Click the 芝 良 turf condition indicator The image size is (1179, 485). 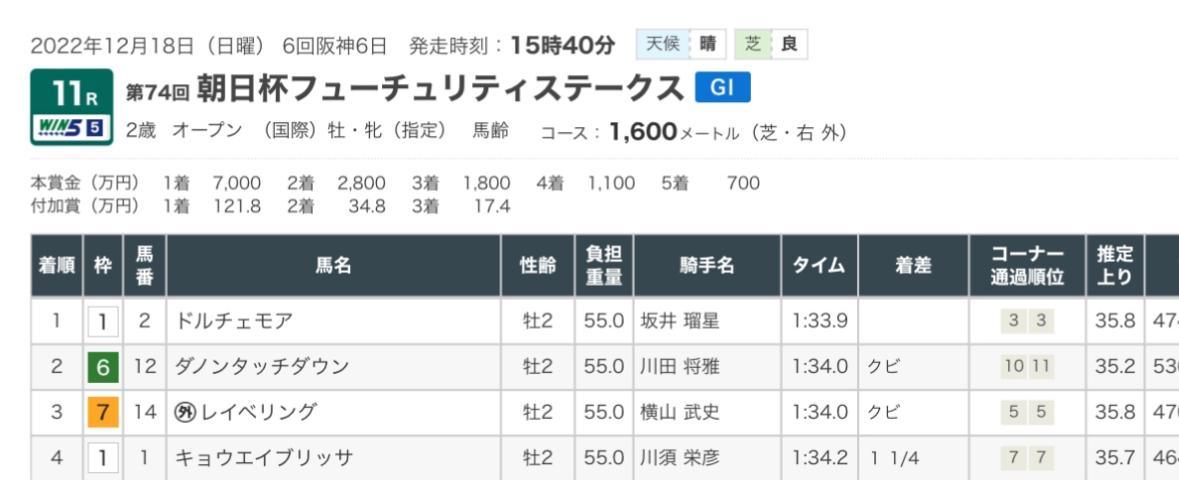pyautogui.click(x=770, y=45)
